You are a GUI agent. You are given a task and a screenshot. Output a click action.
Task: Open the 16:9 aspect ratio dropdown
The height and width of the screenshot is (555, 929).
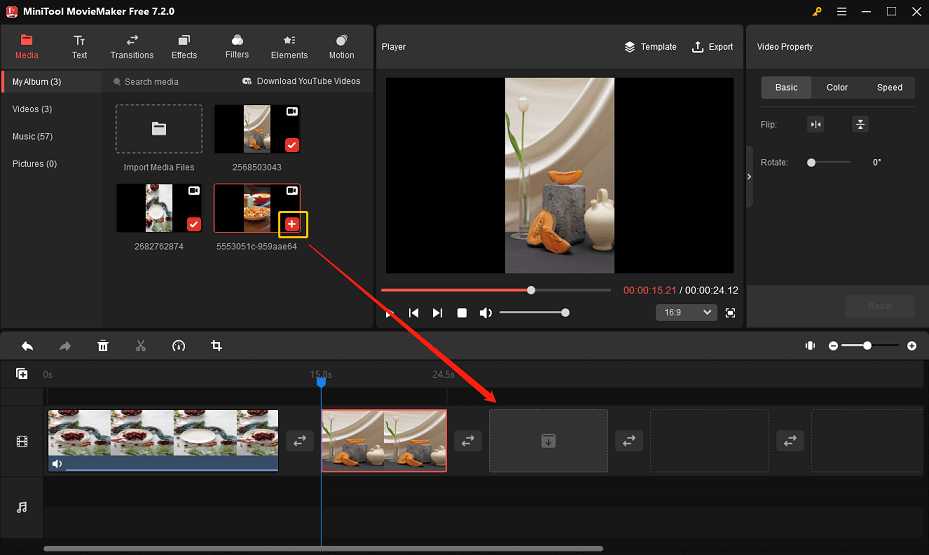click(x=686, y=312)
